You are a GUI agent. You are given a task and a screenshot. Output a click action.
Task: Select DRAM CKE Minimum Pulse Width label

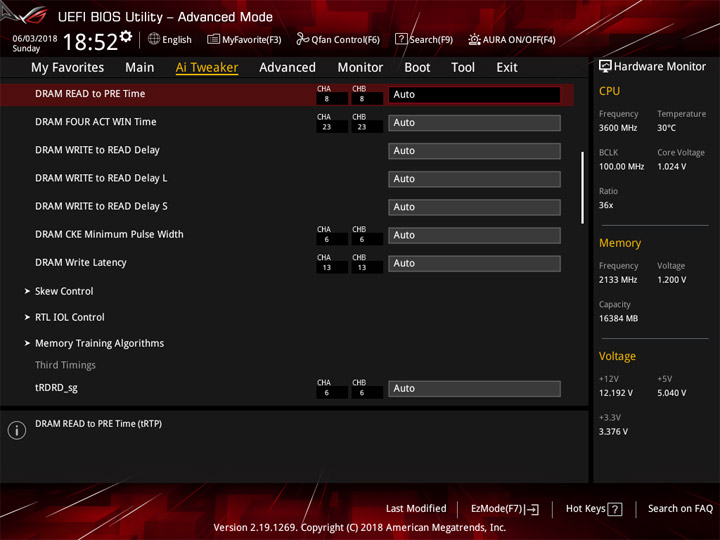point(109,234)
